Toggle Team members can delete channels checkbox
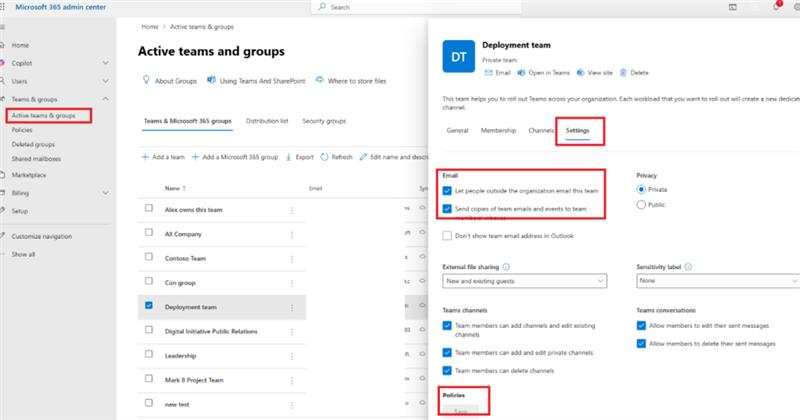Screen dimensions: 800x420 coord(447,370)
